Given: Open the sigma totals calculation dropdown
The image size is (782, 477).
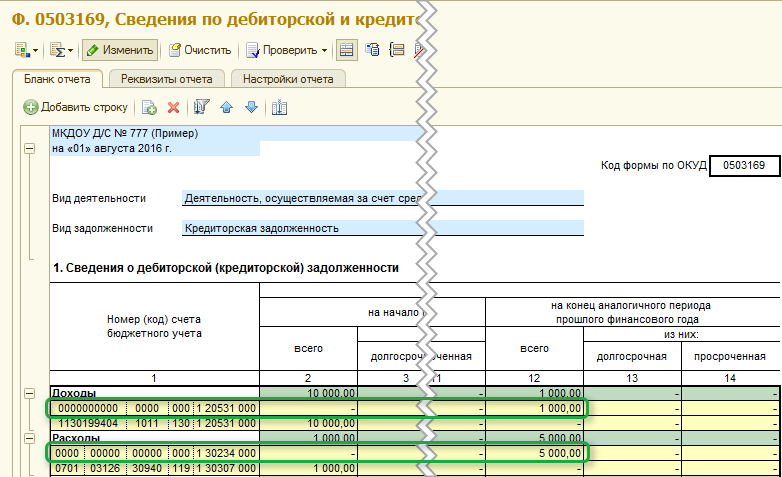Looking at the screenshot, I should pyautogui.click(x=61, y=50).
